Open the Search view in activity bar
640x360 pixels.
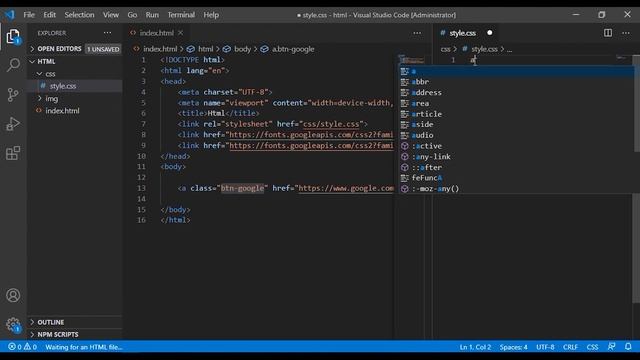13,65
